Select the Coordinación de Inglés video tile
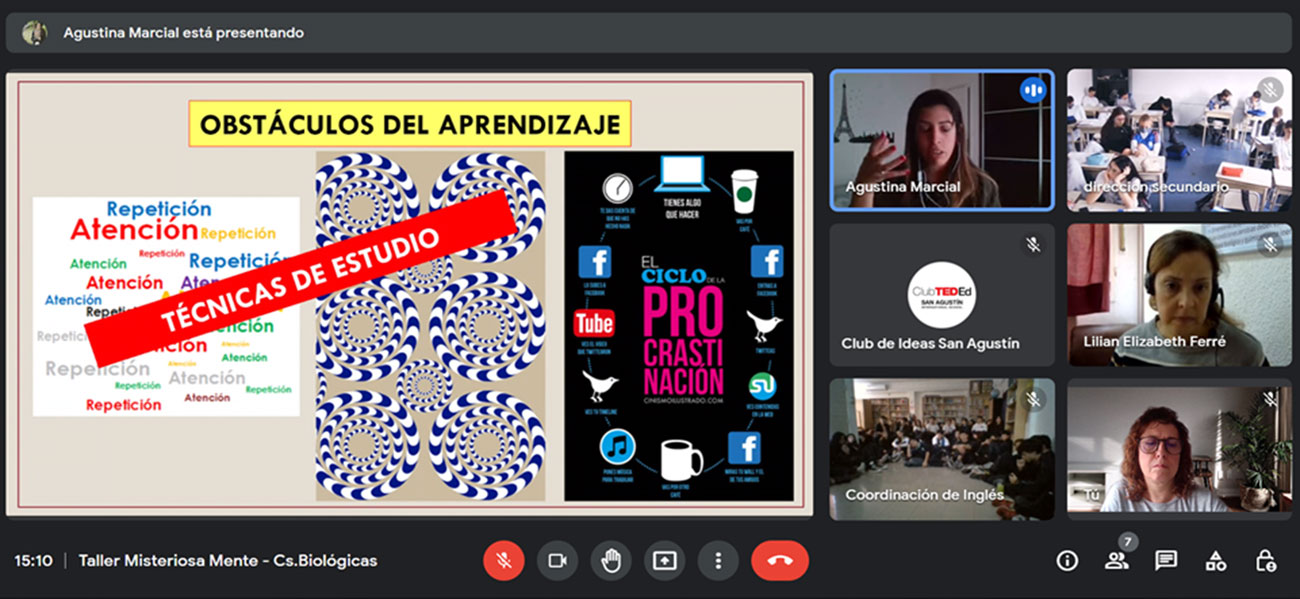Screen dimensions: 1300x599 [941, 449]
